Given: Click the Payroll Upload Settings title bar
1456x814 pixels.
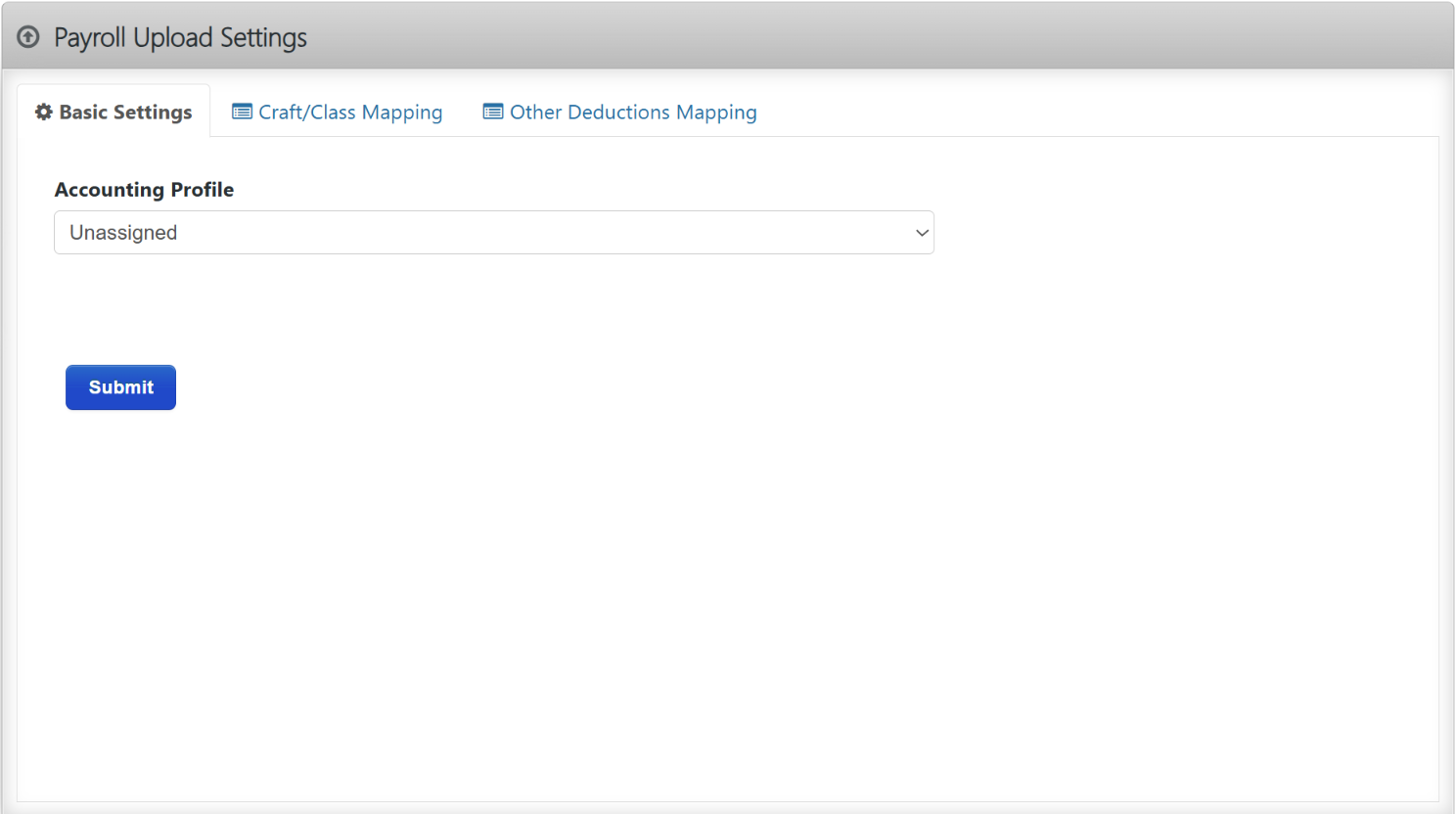Looking at the screenshot, I should tap(180, 37).
